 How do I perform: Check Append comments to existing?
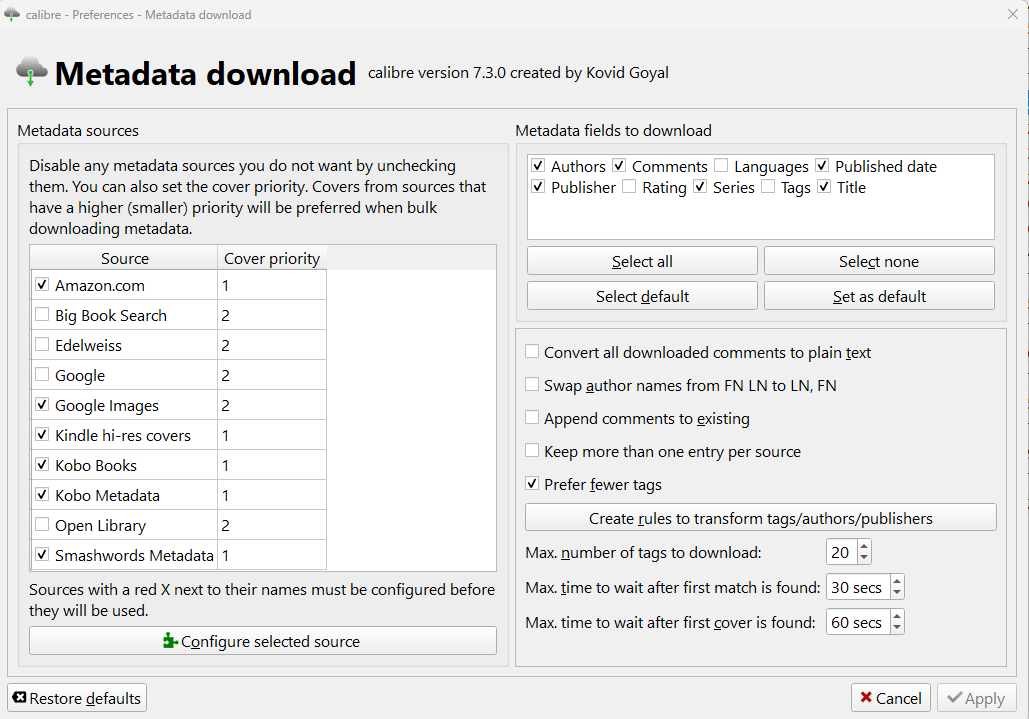pos(532,418)
